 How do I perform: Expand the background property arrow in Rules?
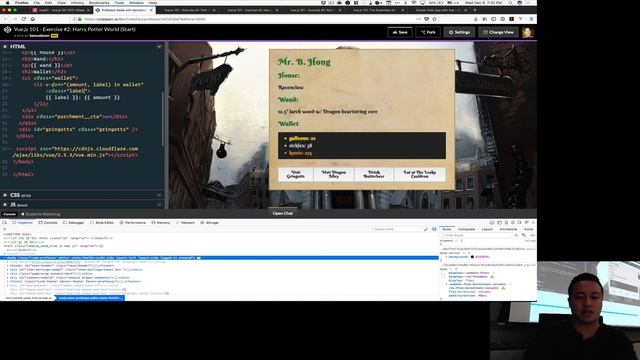(x=447, y=257)
